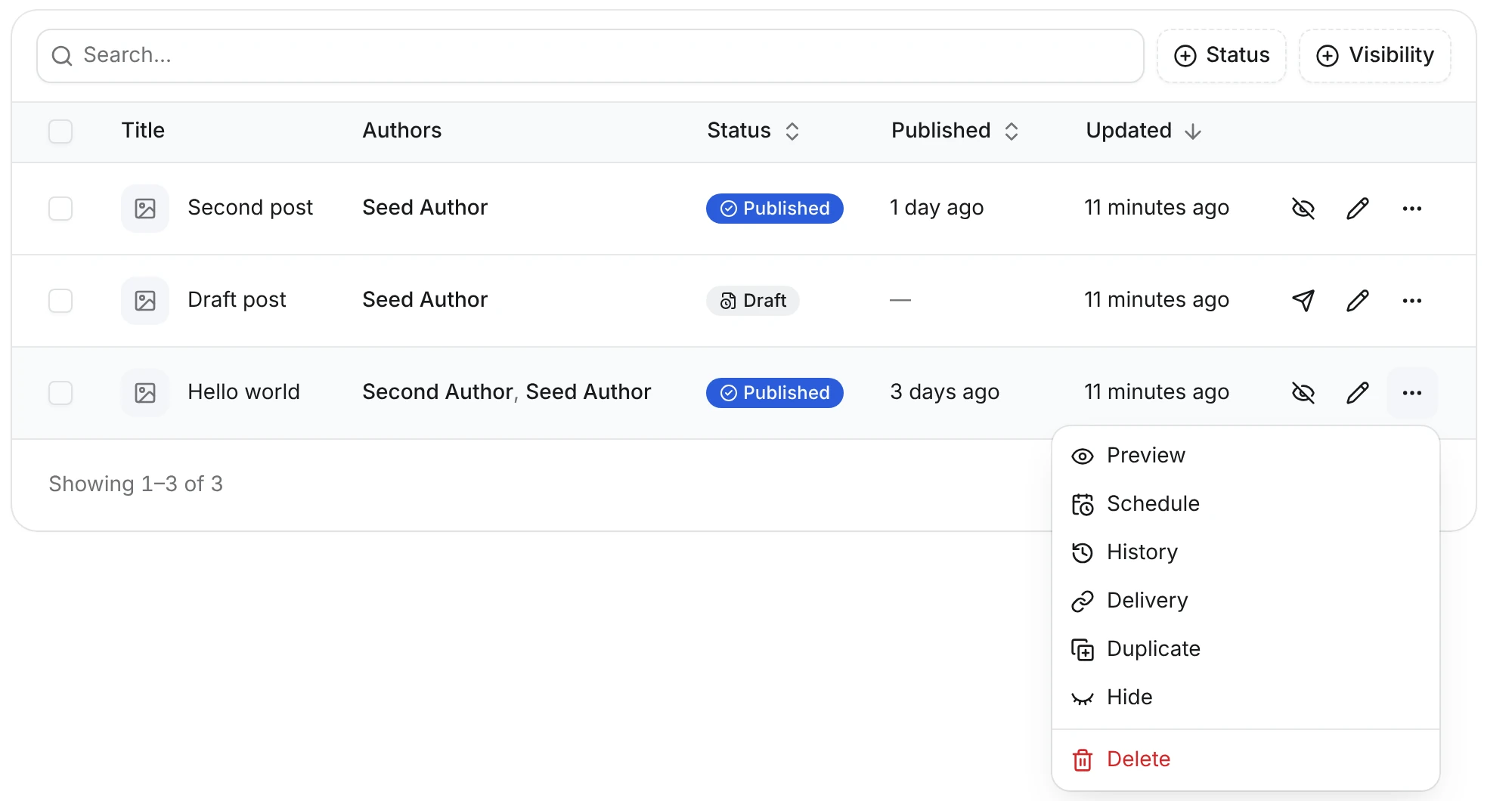Tick the select-all checkbox in header
This screenshot has height=801, width=1512.
[x=60, y=131]
